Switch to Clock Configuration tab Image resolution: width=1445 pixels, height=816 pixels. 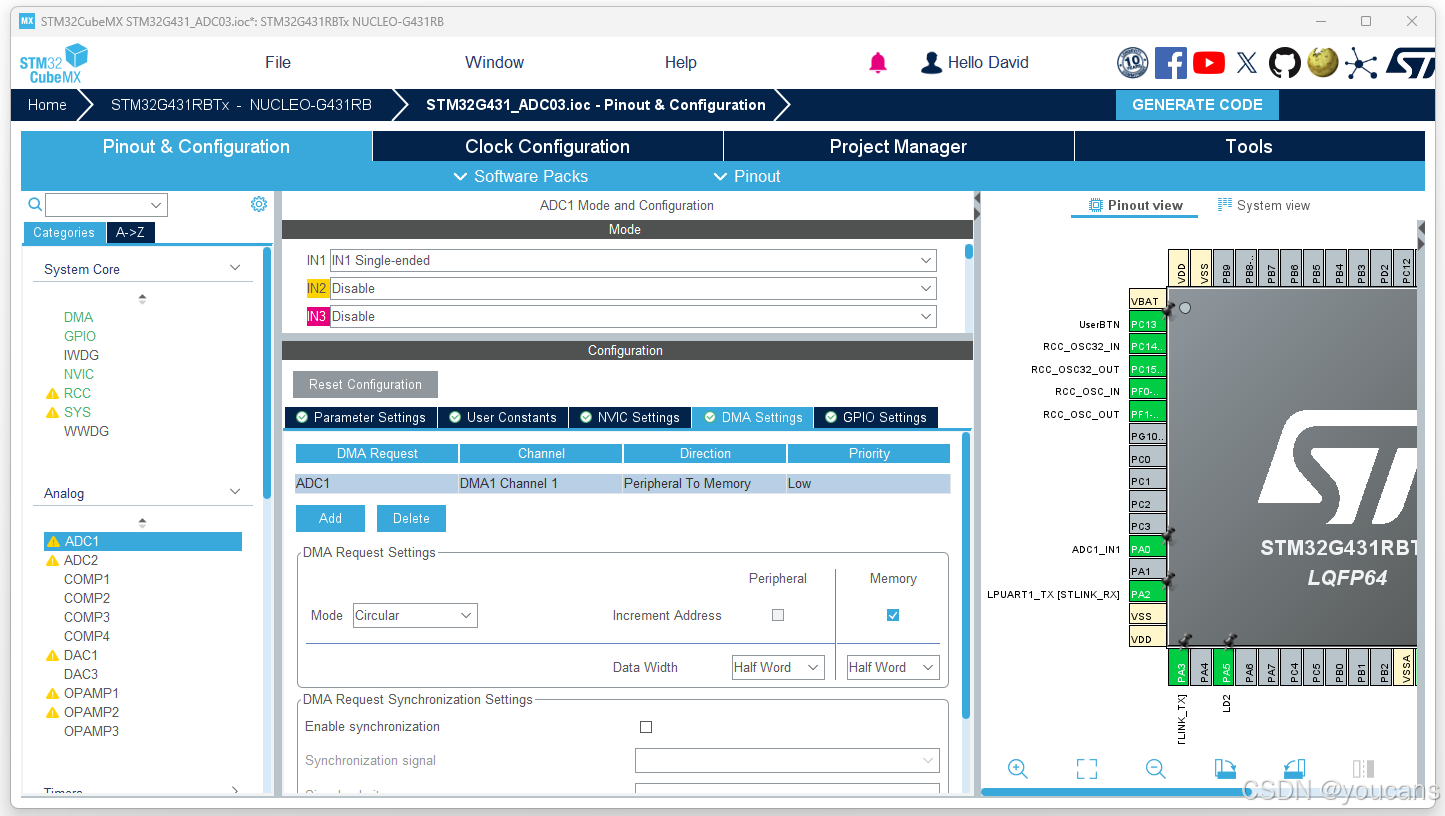(x=548, y=147)
